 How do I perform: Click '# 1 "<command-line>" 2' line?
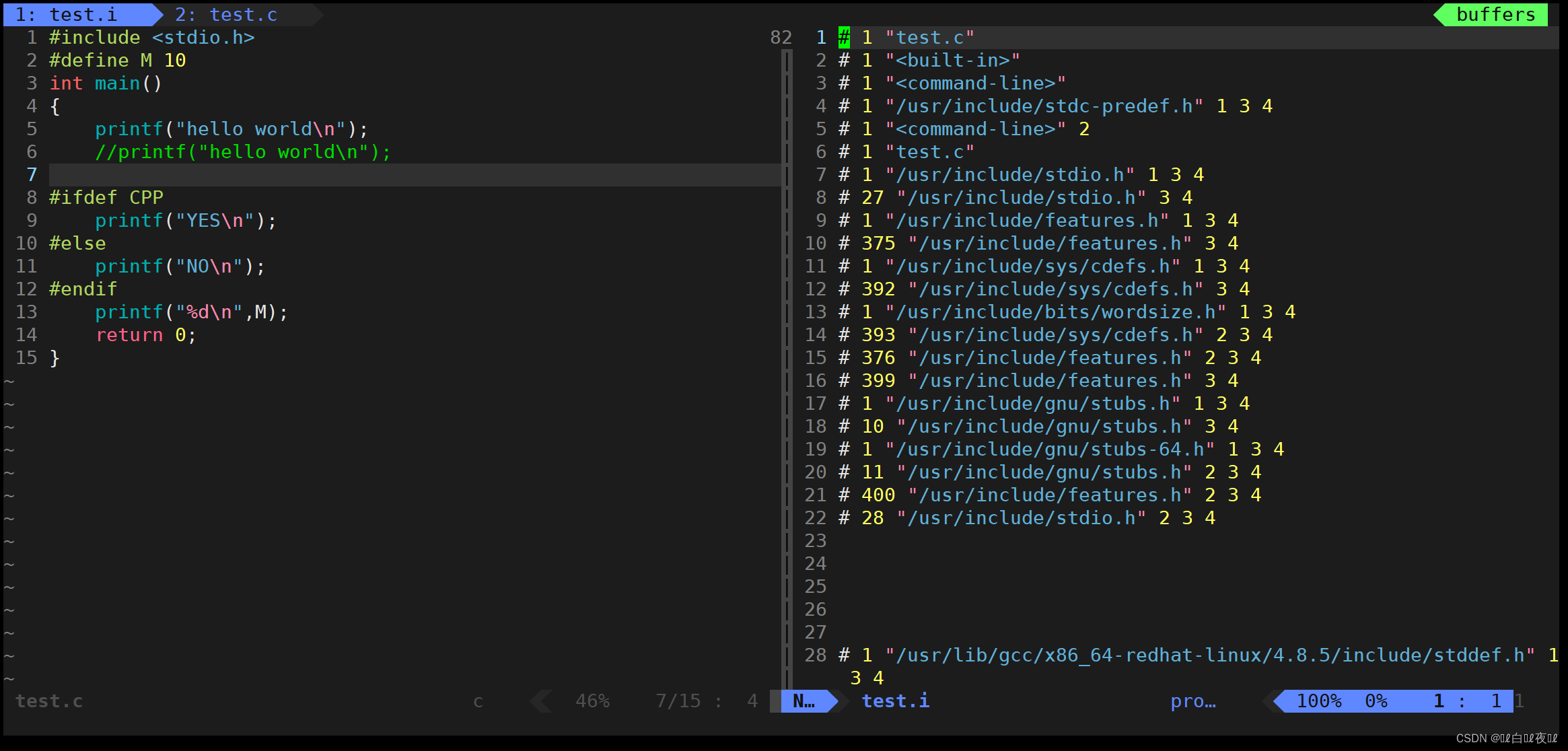964,129
